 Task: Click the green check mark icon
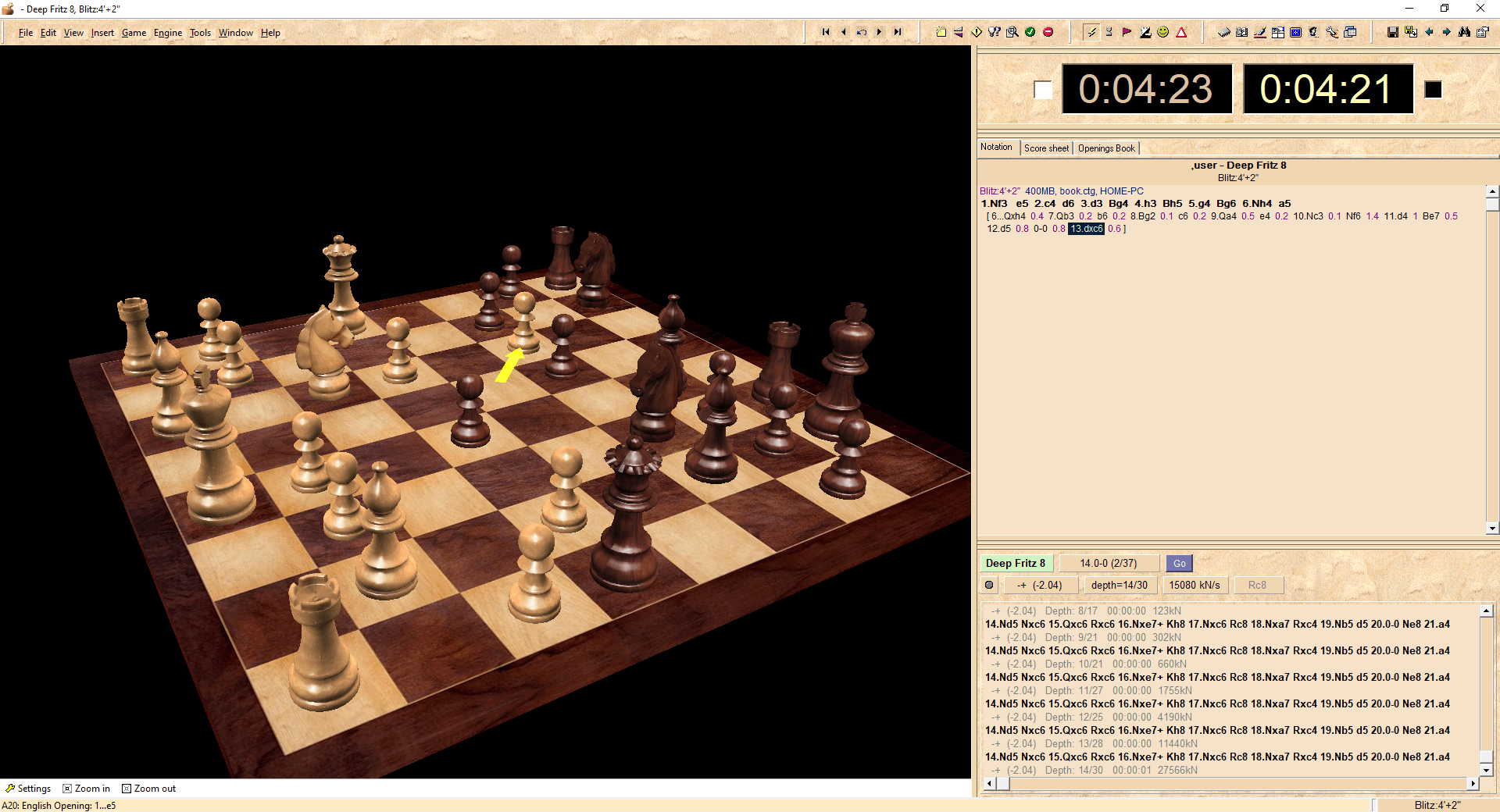click(x=1030, y=32)
